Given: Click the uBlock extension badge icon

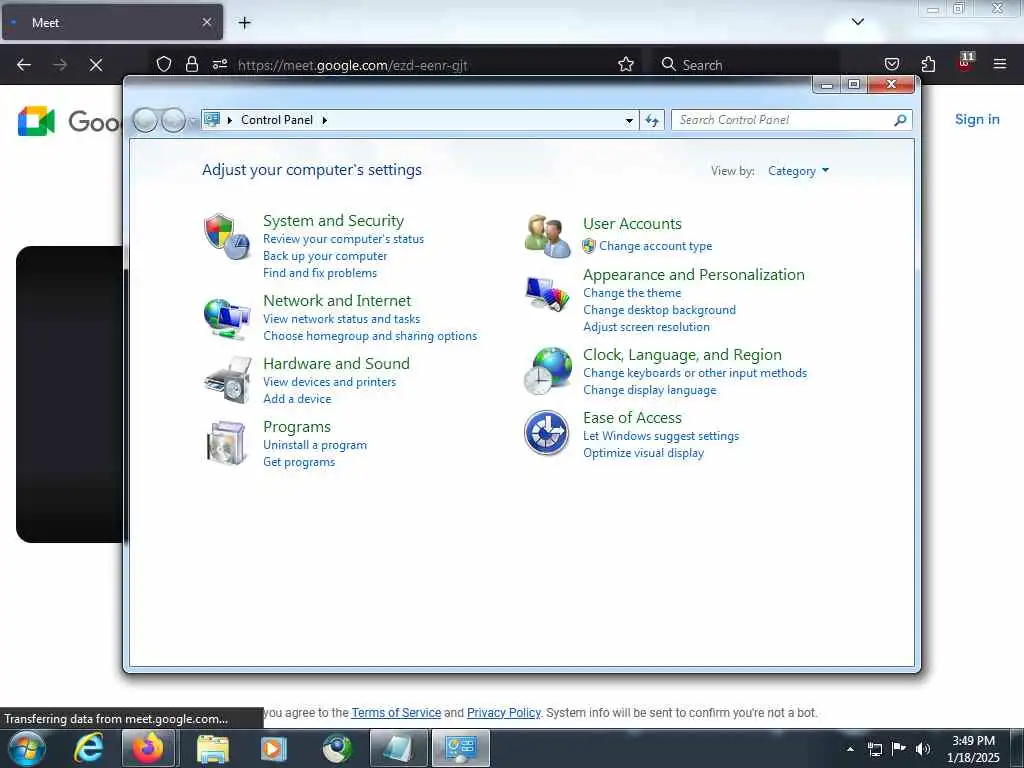Looking at the screenshot, I should click(965, 63).
